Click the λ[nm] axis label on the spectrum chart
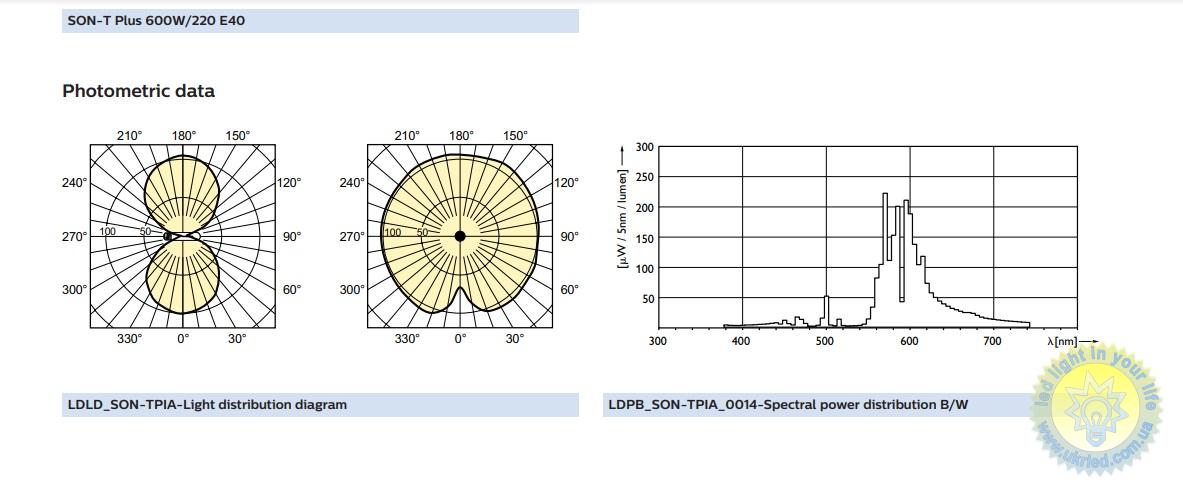Screen dimensions: 1183x495 click(x=1062, y=342)
